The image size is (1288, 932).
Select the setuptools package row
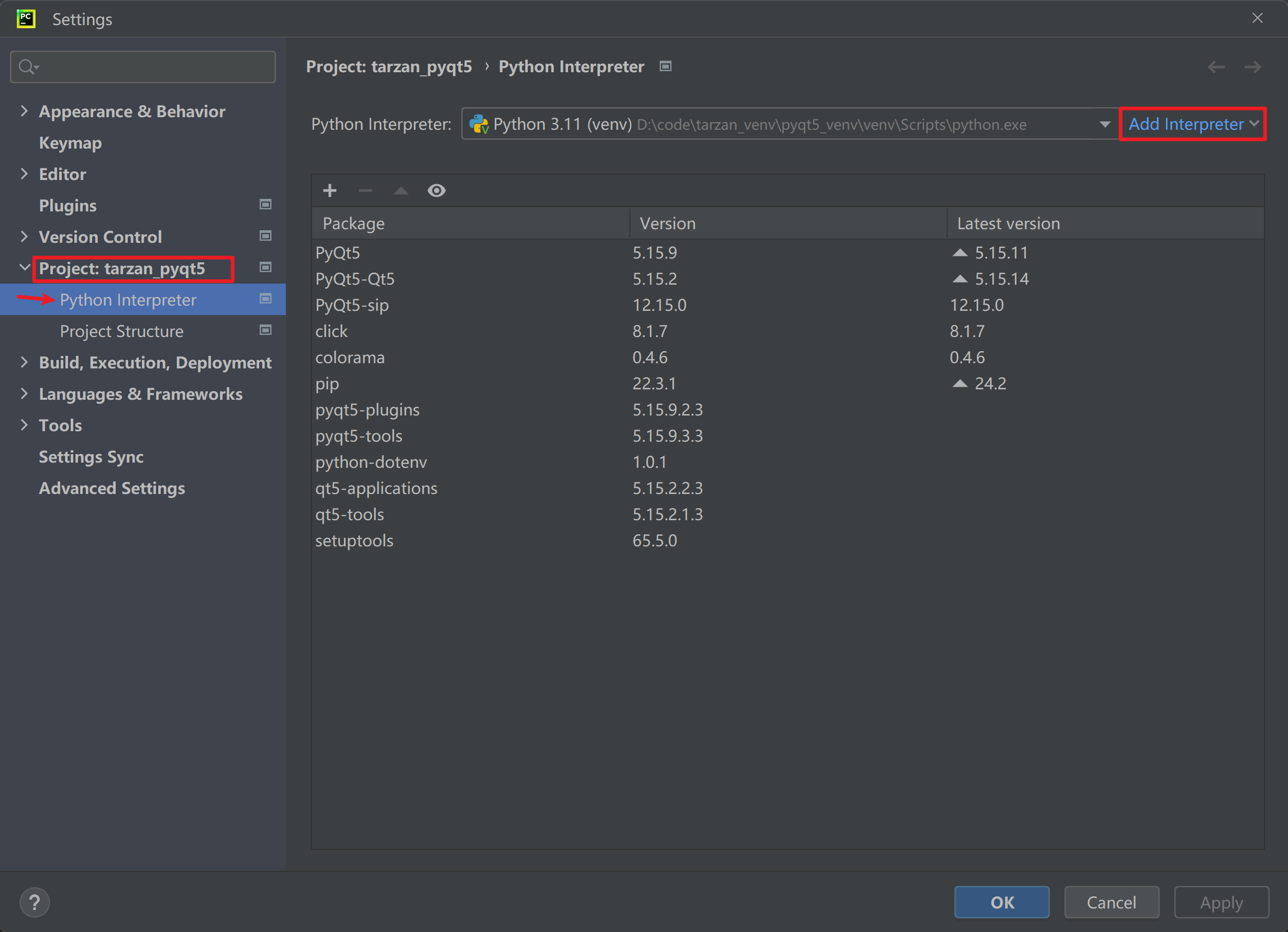pos(787,540)
